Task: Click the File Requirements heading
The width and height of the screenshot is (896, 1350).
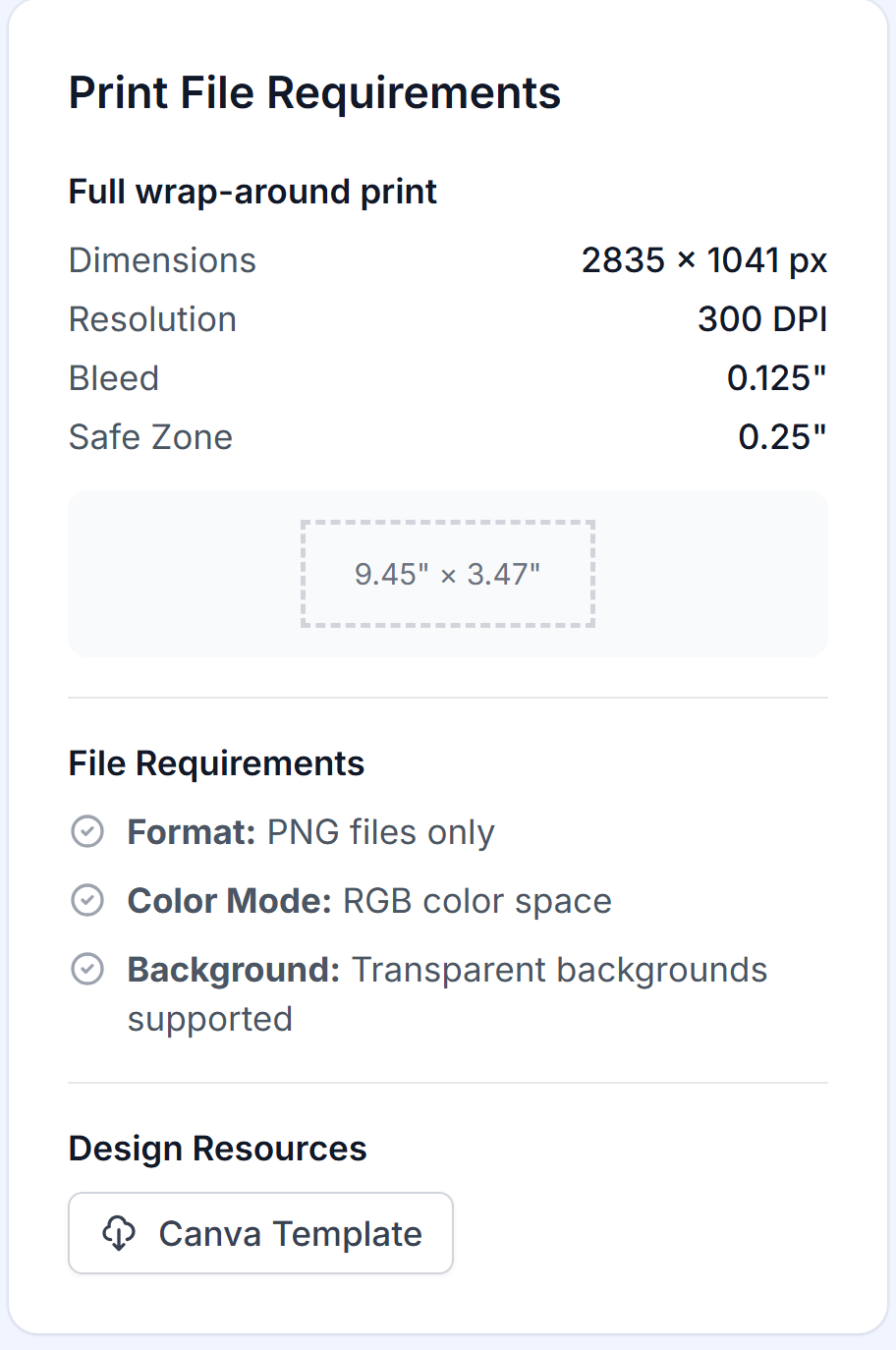Action: (x=216, y=763)
